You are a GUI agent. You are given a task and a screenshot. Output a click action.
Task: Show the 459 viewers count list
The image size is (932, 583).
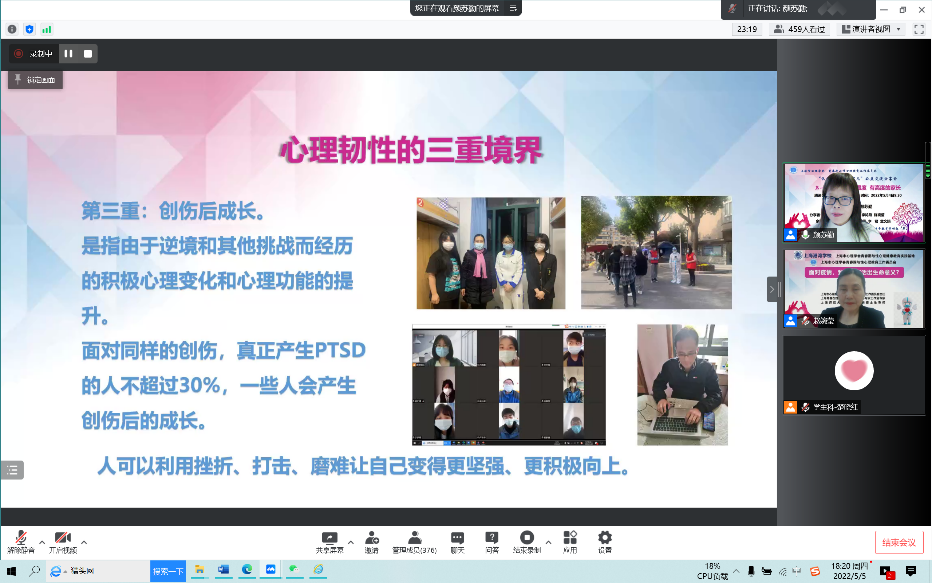(800, 29)
